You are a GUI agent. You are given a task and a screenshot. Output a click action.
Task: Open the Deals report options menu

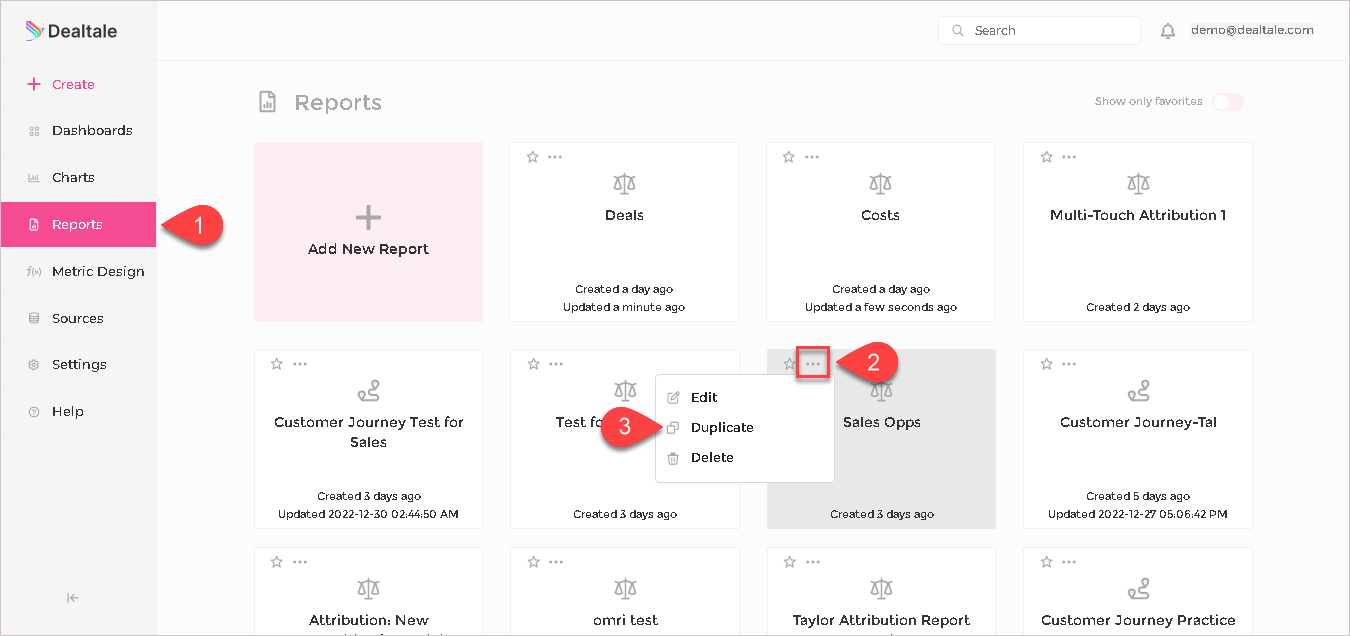coord(555,157)
